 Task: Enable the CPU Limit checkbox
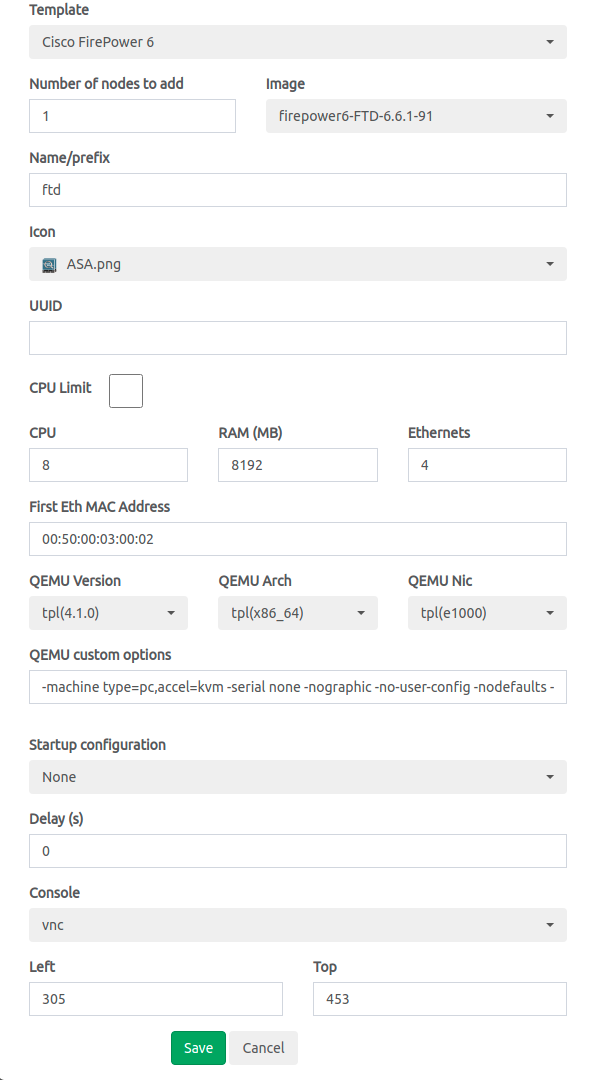pyautogui.click(x=126, y=391)
